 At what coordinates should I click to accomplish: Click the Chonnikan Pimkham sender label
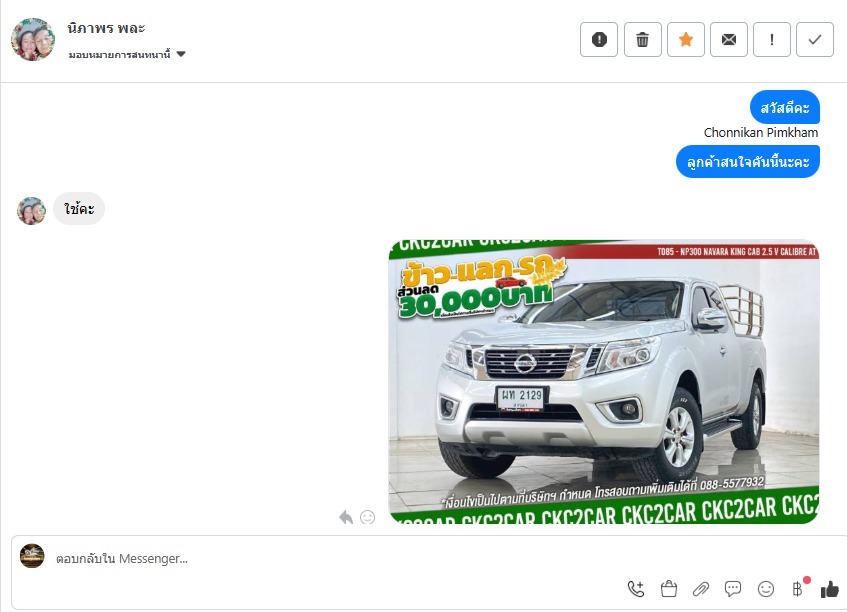click(x=761, y=133)
